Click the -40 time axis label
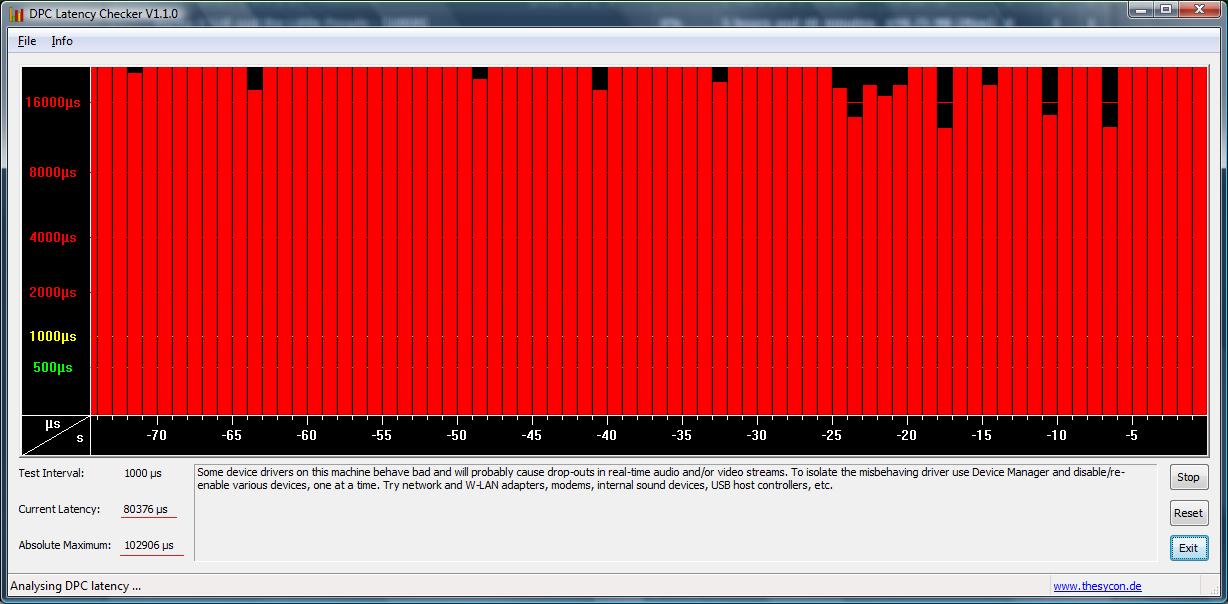1228x604 pixels. click(x=607, y=435)
